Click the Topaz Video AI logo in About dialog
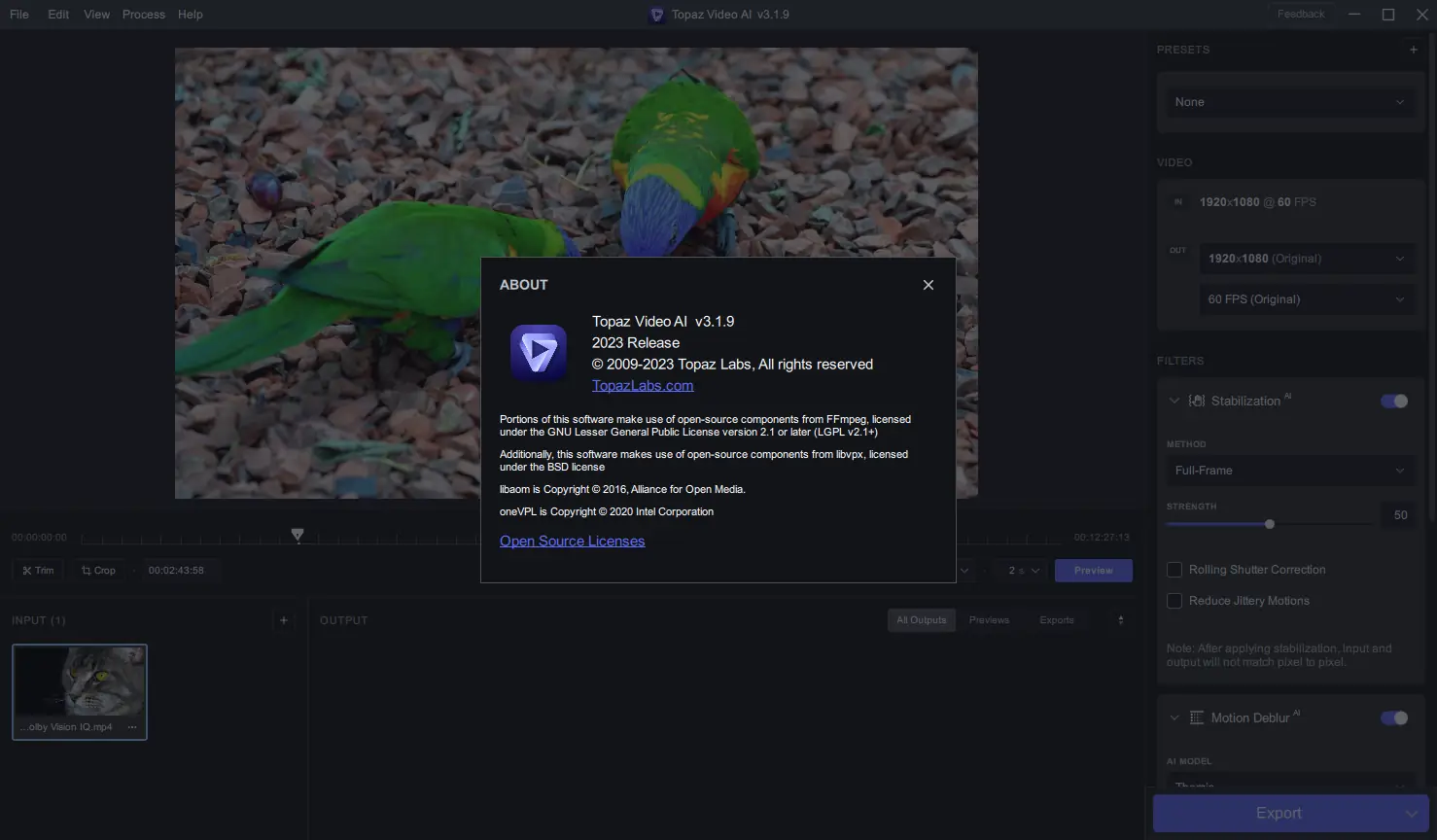 coord(539,353)
